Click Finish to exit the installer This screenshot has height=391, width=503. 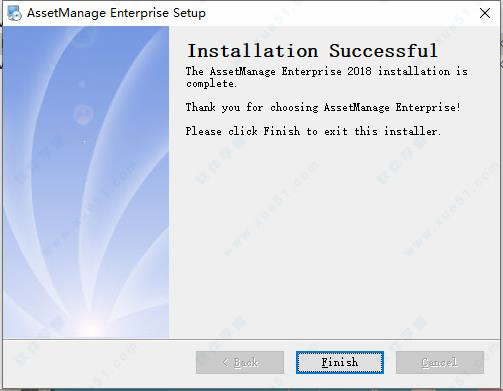pos(340,362)
